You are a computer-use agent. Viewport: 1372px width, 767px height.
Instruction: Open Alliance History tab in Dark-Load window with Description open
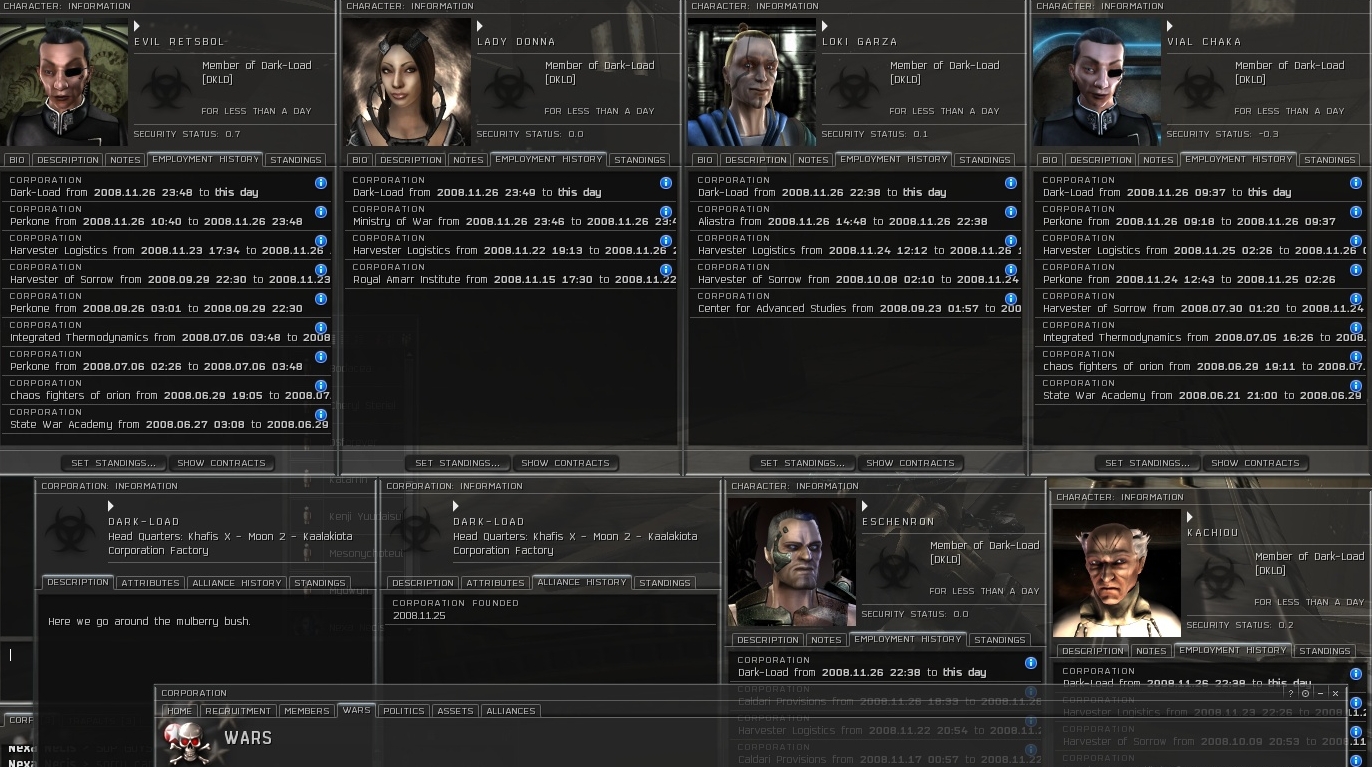tap(237, 583)
